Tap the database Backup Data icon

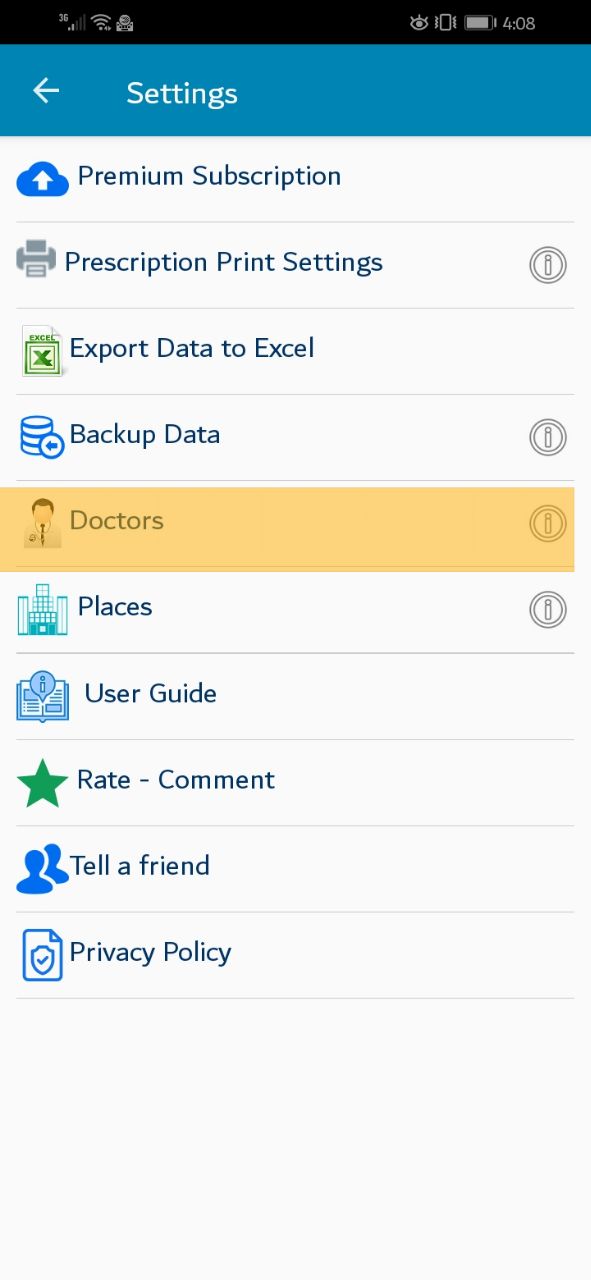click(42, 437)
